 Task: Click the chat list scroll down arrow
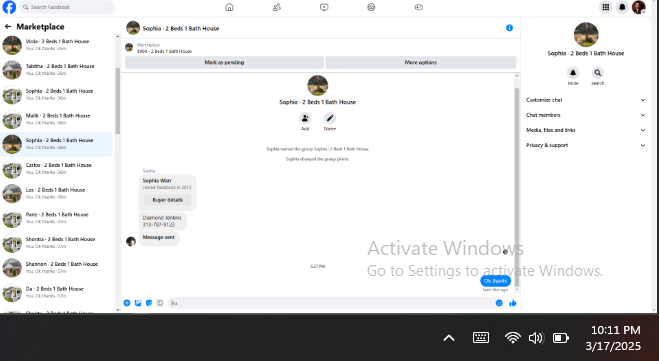click(118, 310)
